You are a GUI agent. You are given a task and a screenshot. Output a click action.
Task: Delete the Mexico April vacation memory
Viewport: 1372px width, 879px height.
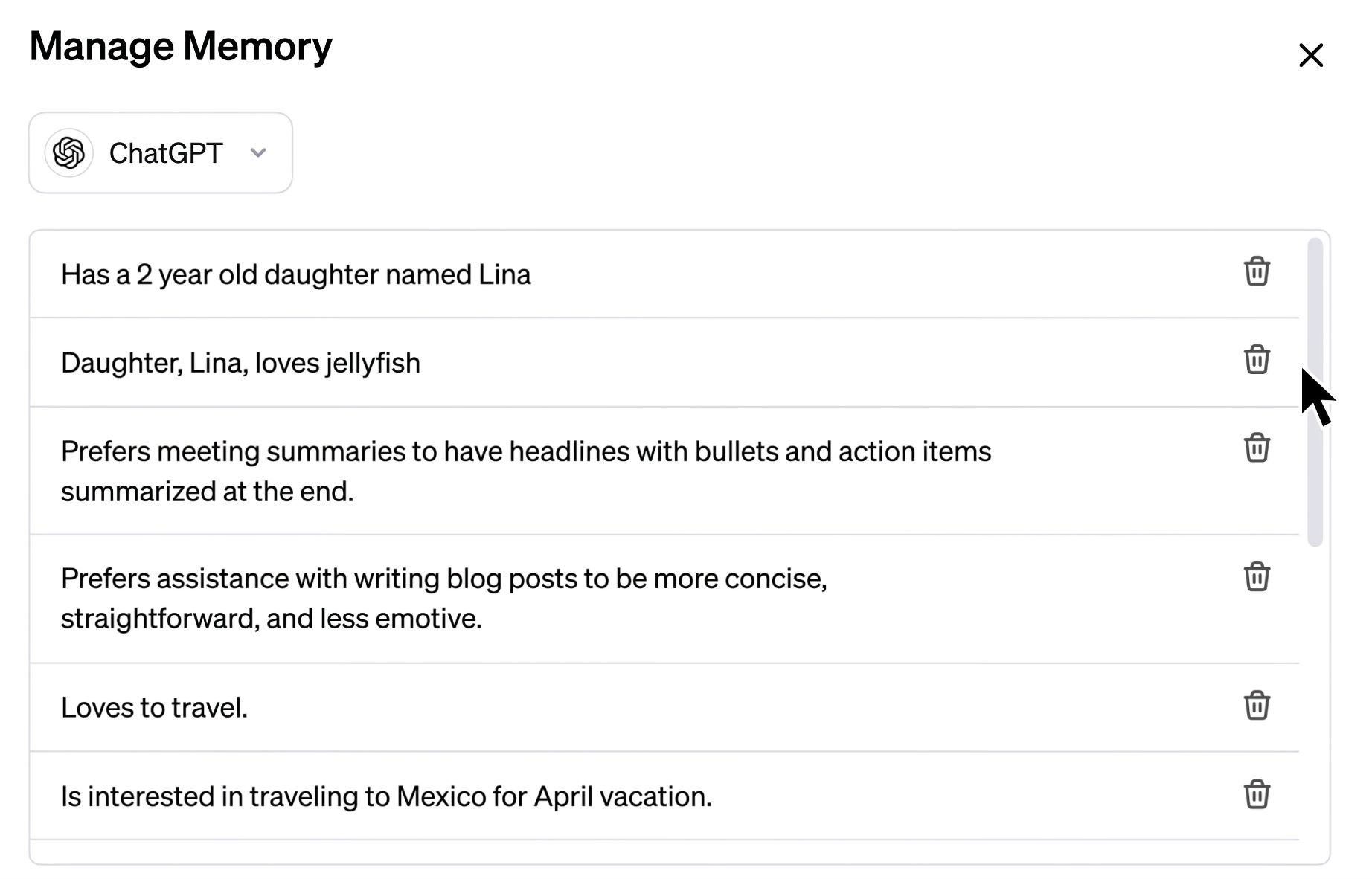click(x=1257, y=794)
